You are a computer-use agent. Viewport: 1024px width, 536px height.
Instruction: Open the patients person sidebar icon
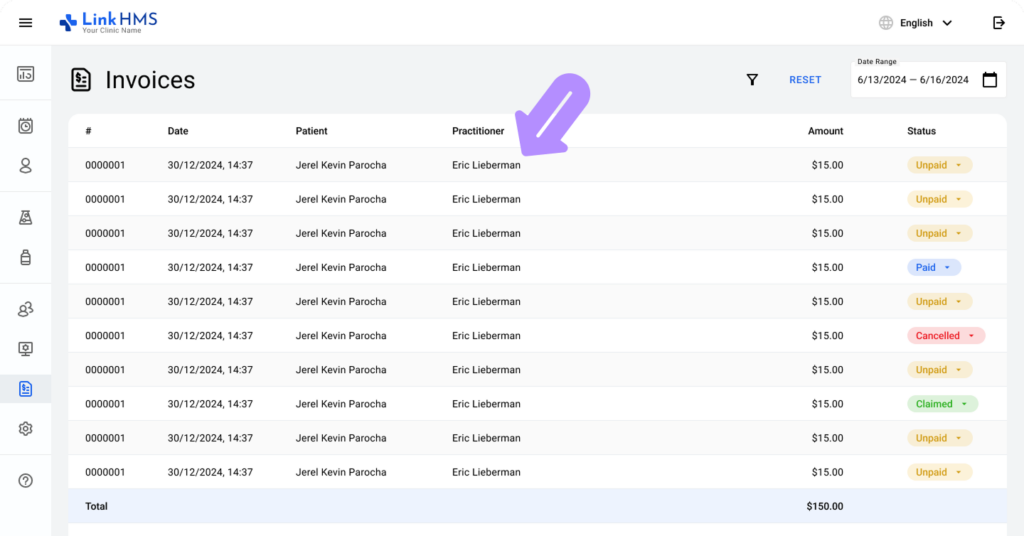click(25, 166)
